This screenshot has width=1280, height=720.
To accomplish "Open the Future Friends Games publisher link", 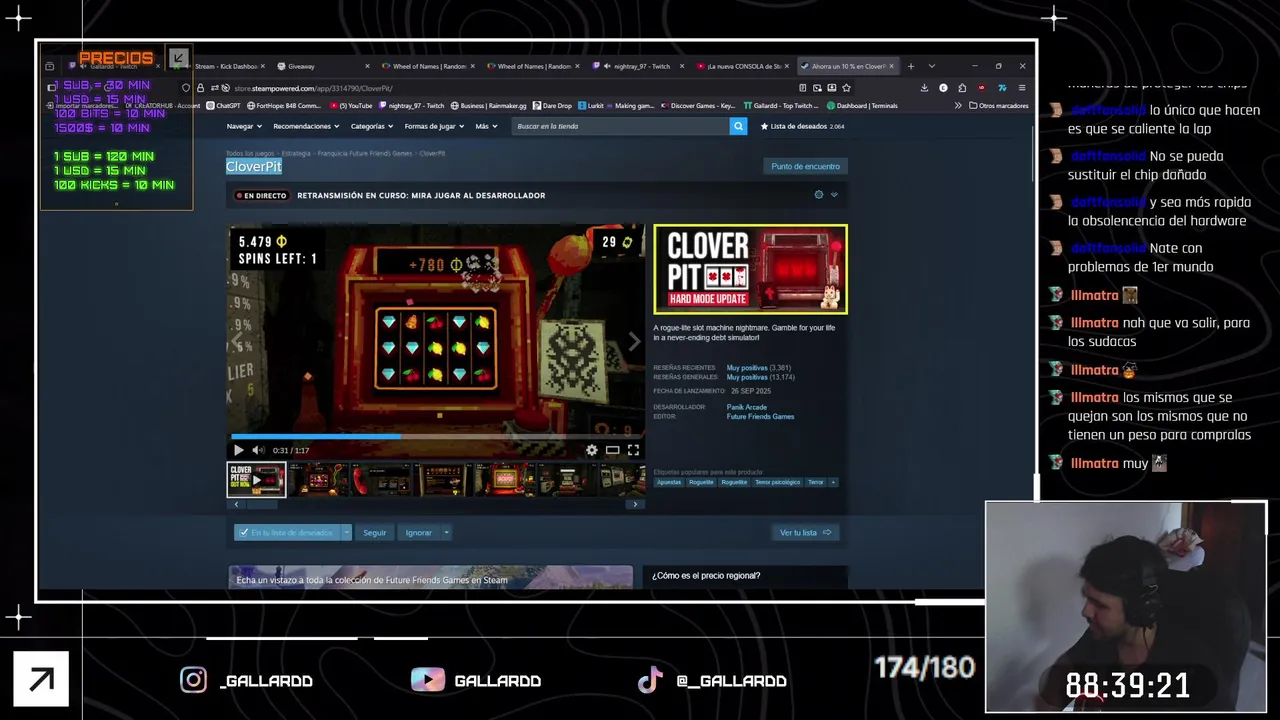I will pos(760,416).
